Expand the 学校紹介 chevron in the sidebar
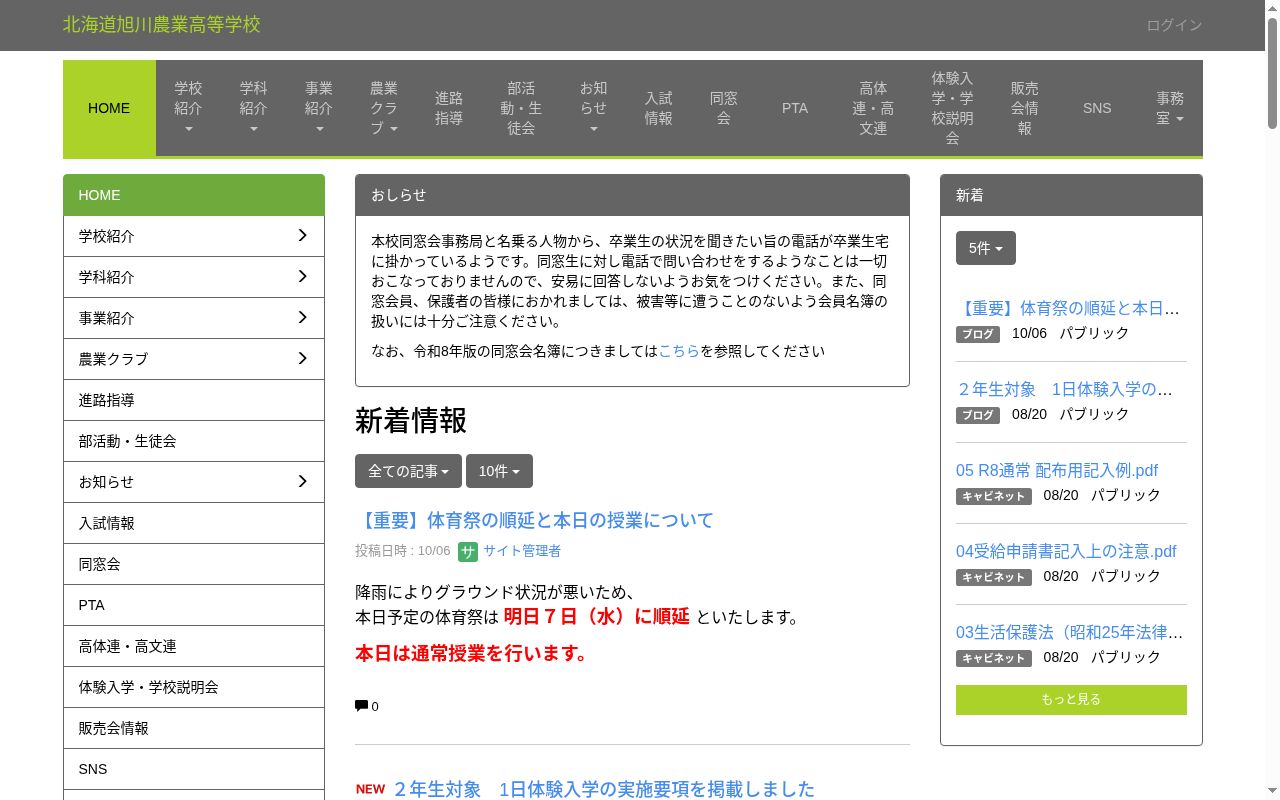 coord(303,236)
